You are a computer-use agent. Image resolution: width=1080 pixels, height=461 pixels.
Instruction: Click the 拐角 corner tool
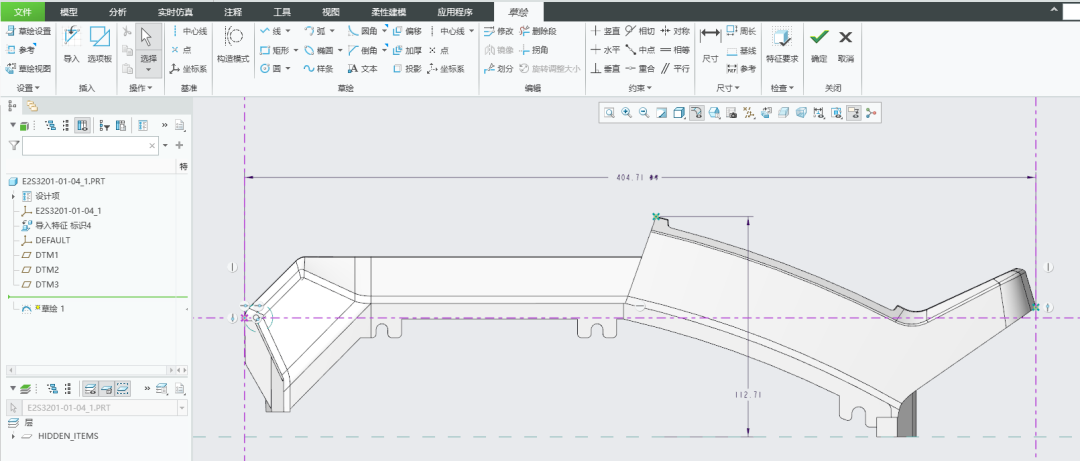534,50
